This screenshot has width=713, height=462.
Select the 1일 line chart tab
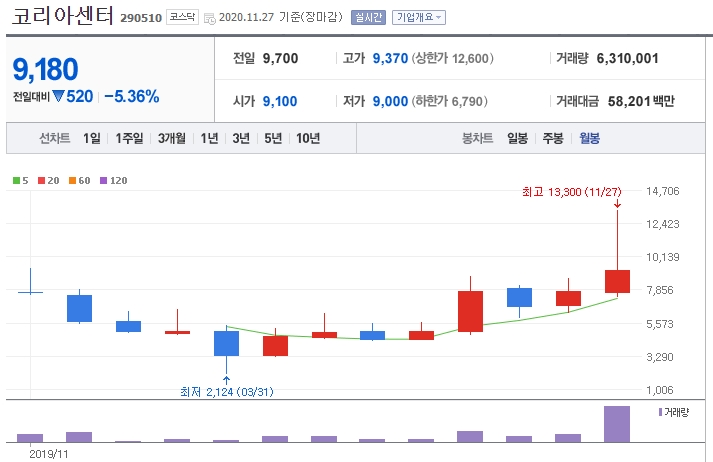[x=91, y=138]
